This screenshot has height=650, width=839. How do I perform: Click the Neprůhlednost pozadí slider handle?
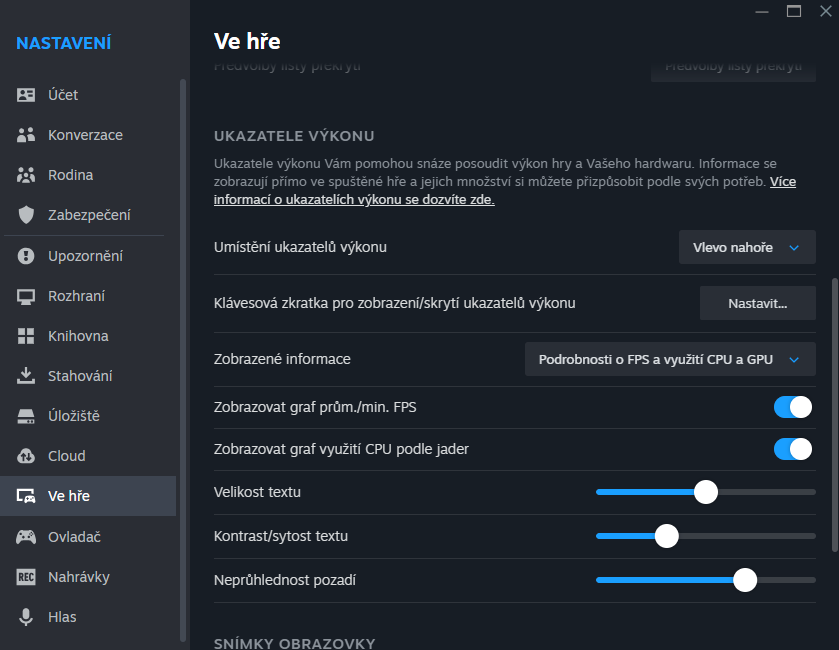coord(744,580)
